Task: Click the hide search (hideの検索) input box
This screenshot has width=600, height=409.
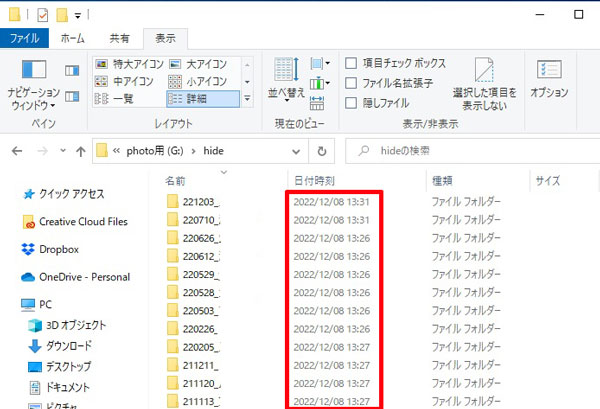Action: pyautogui.click(x=470, y=150)
